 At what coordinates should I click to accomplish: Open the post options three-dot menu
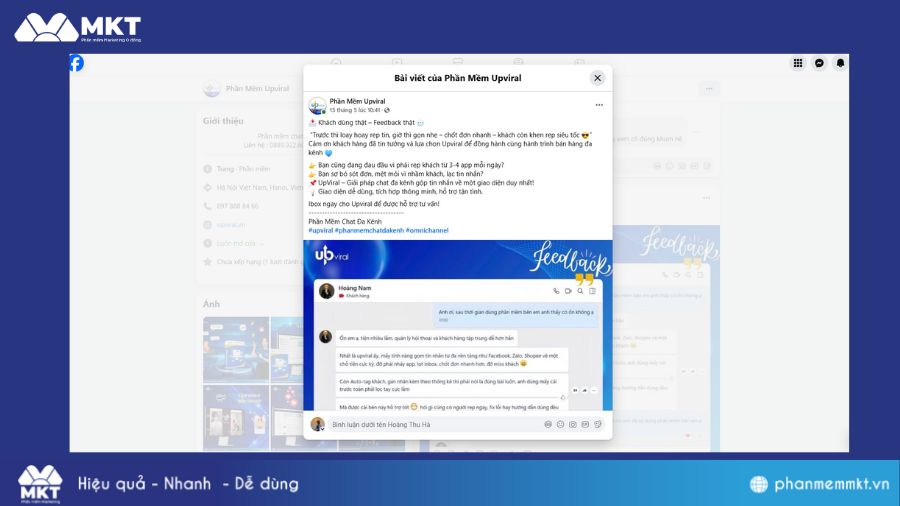click(x=599, y=105)
